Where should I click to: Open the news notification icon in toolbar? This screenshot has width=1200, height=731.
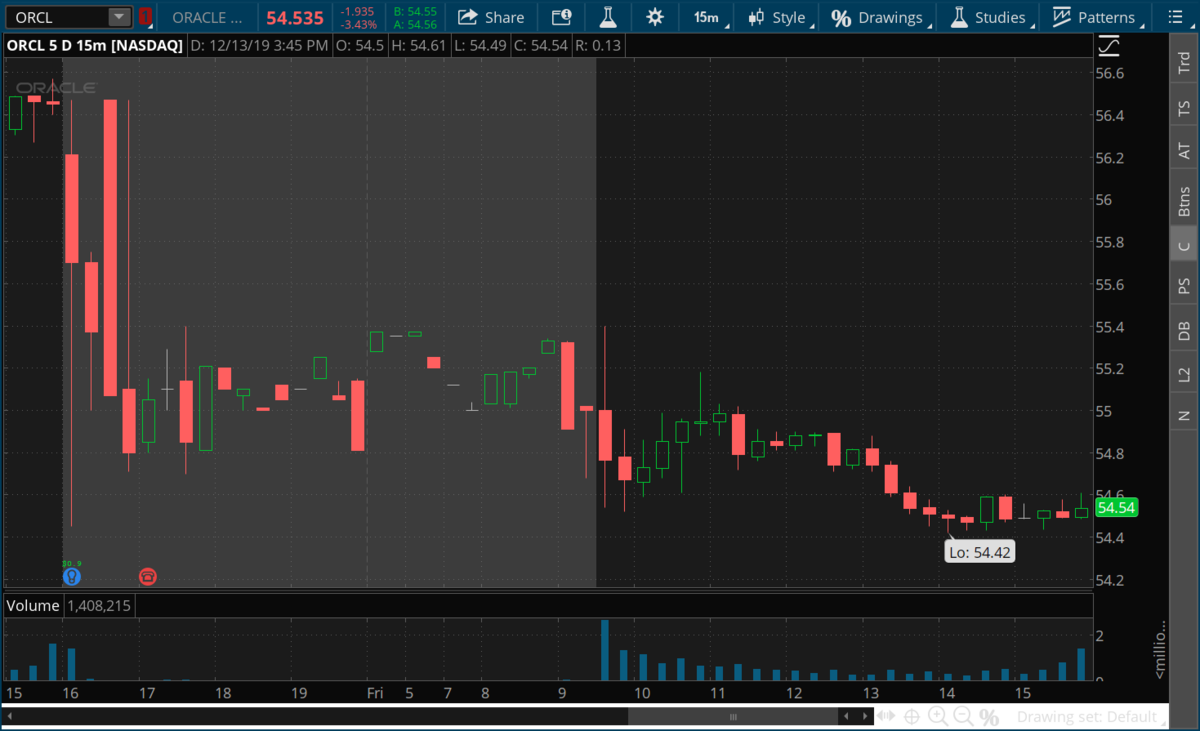561,17
